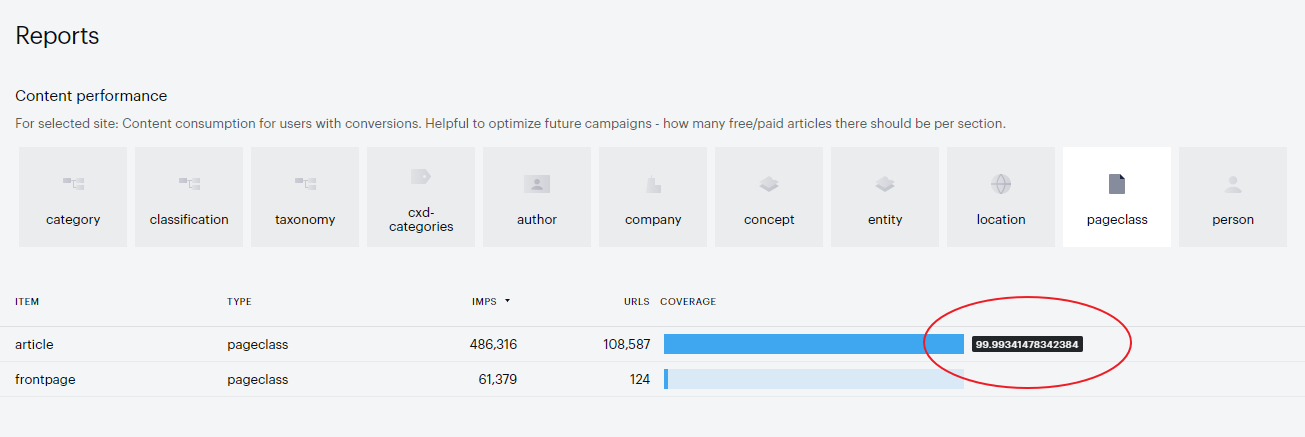Open the location globe tile
Image resolution: width=1305 pixels, height=437 pixels.
(1001, 197)
